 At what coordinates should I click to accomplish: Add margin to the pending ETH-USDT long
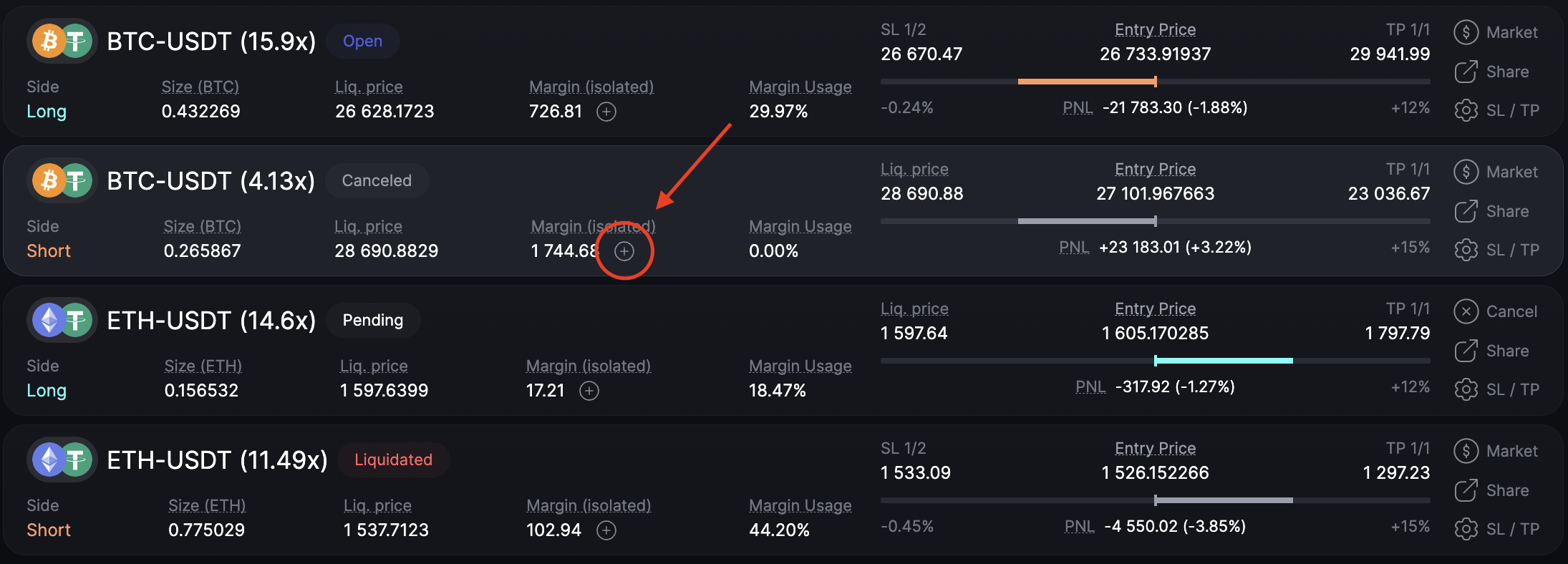(589, 391)
